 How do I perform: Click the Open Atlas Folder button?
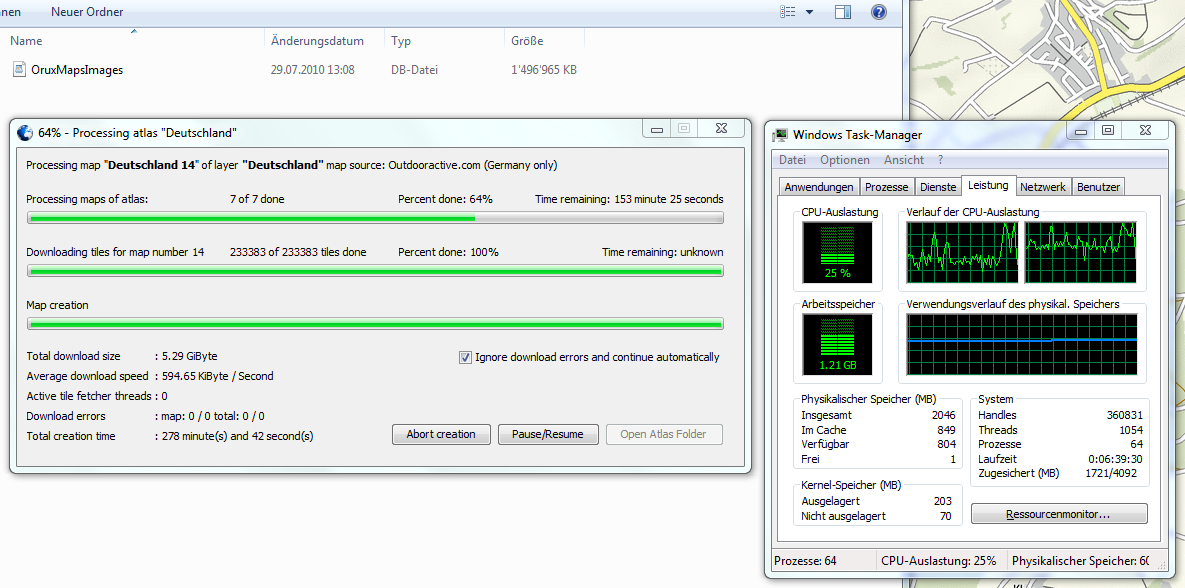(664, 435)
